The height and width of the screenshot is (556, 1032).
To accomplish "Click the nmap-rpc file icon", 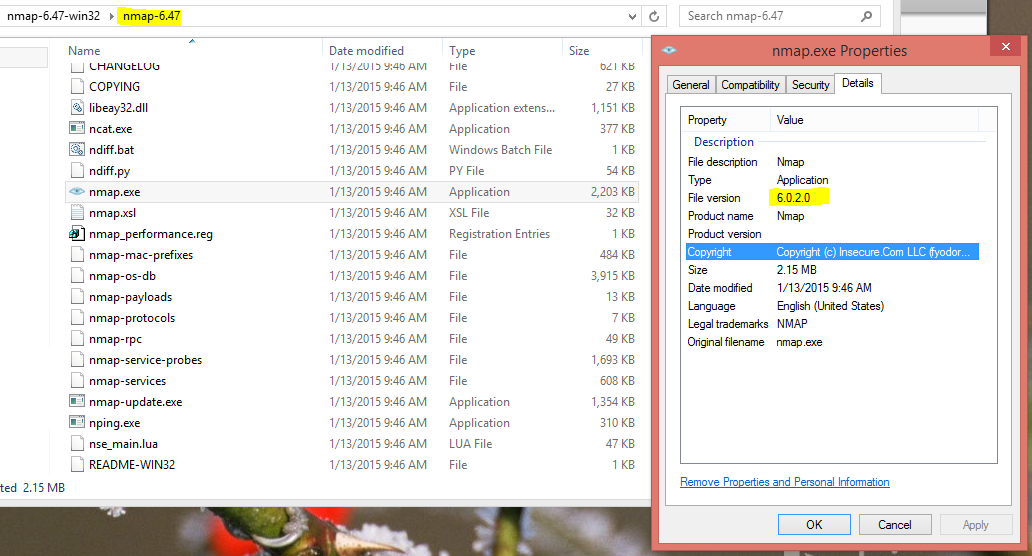I will 77,339.
